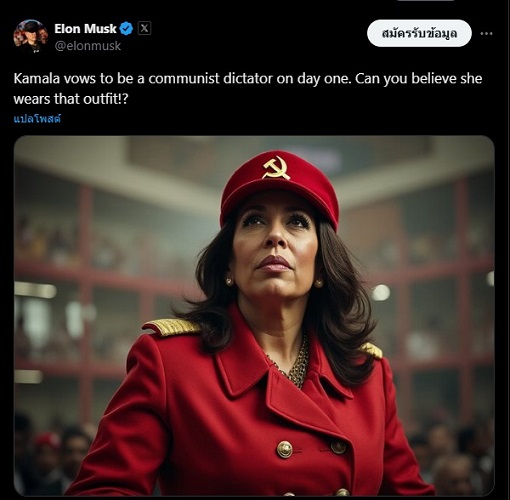The image size is (510, 500).
Task: Click the post text starting with Kamala vows
Action: 248,89
